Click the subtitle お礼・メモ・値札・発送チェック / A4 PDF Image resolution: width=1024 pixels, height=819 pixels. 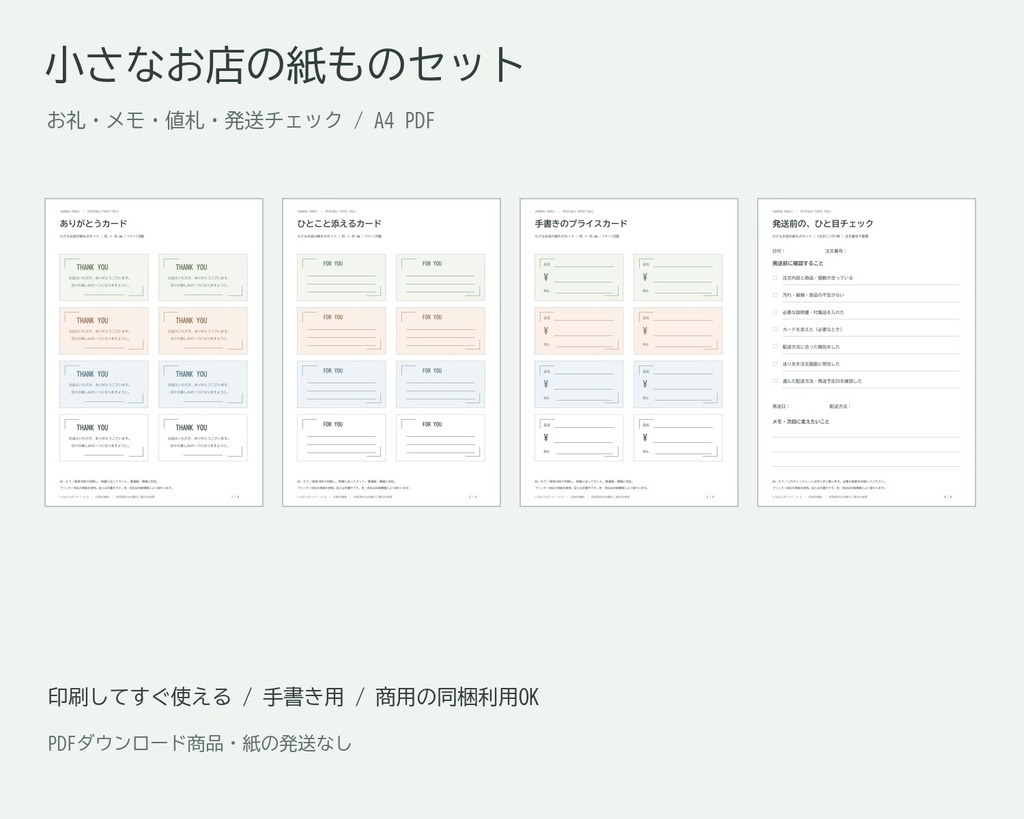tap(240, 120)
